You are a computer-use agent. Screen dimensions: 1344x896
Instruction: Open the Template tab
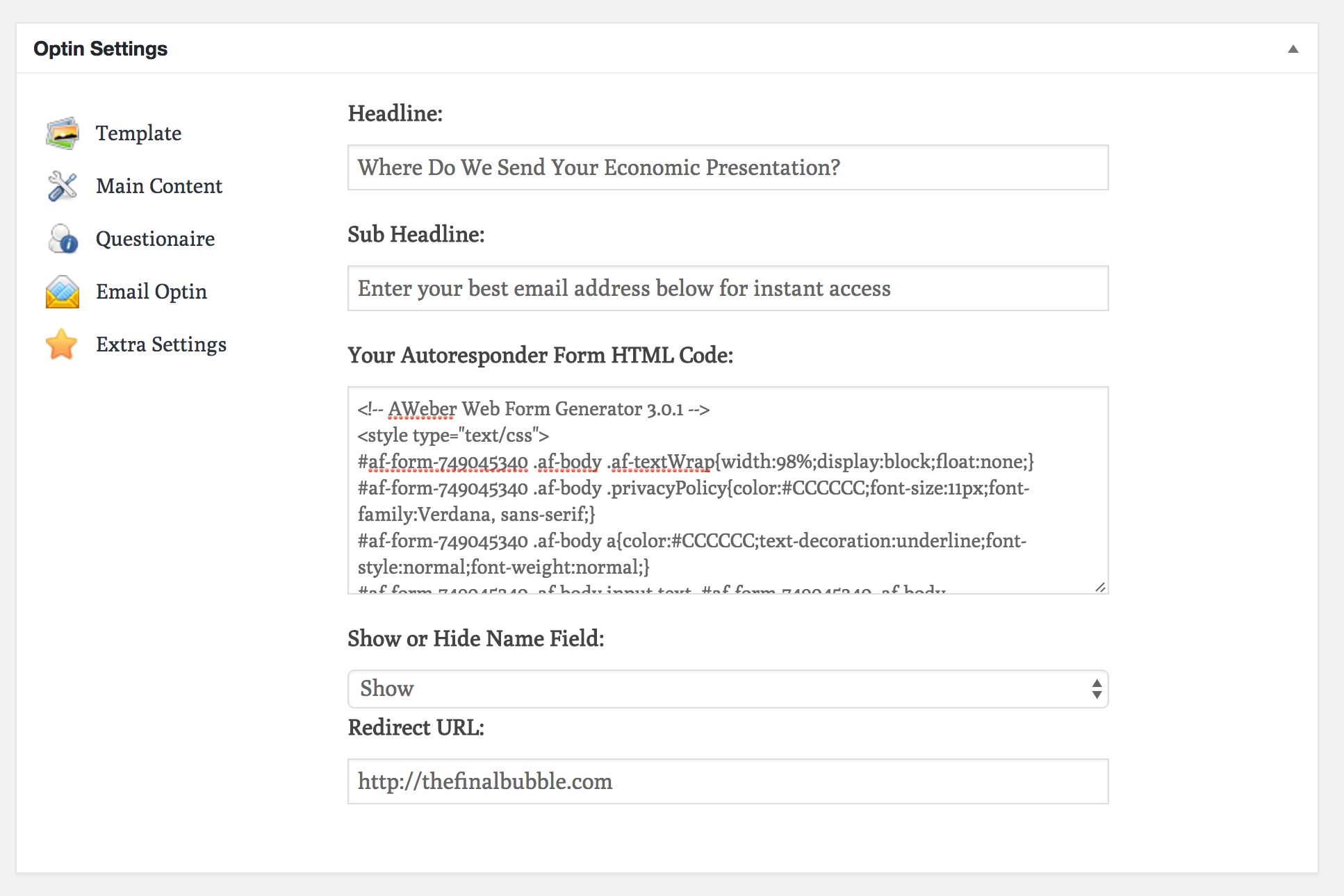[x=138, y=133]
